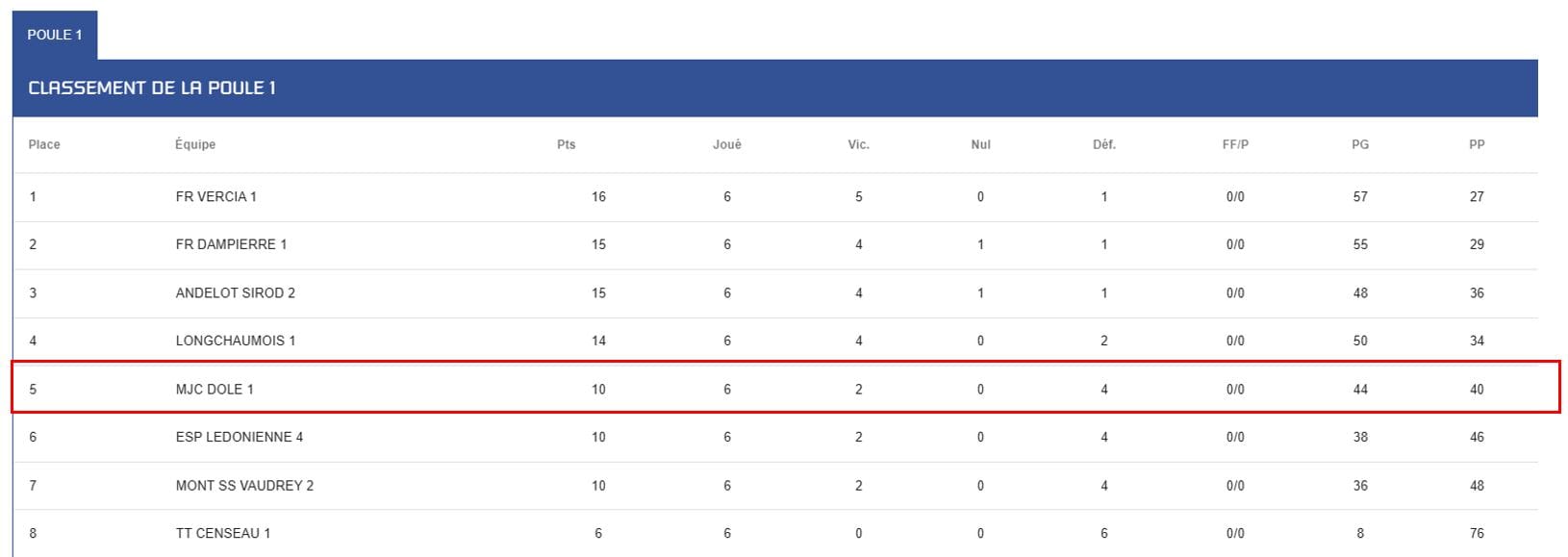This screenshot has width=1568, height=557.
Task: Select the FR DAMPIERRE 1 team
Action: coord(231,244)
